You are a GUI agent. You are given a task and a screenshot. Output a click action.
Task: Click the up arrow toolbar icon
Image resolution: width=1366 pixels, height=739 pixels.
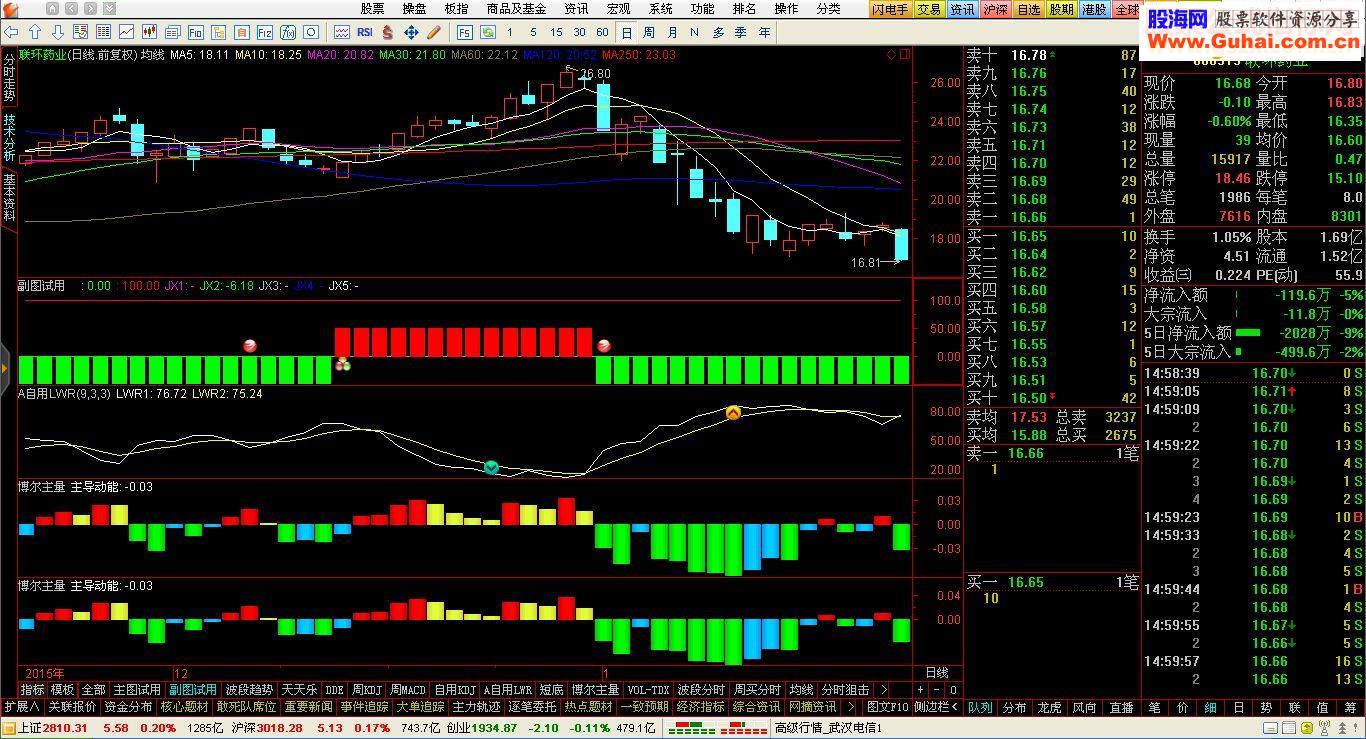point(36,33)
